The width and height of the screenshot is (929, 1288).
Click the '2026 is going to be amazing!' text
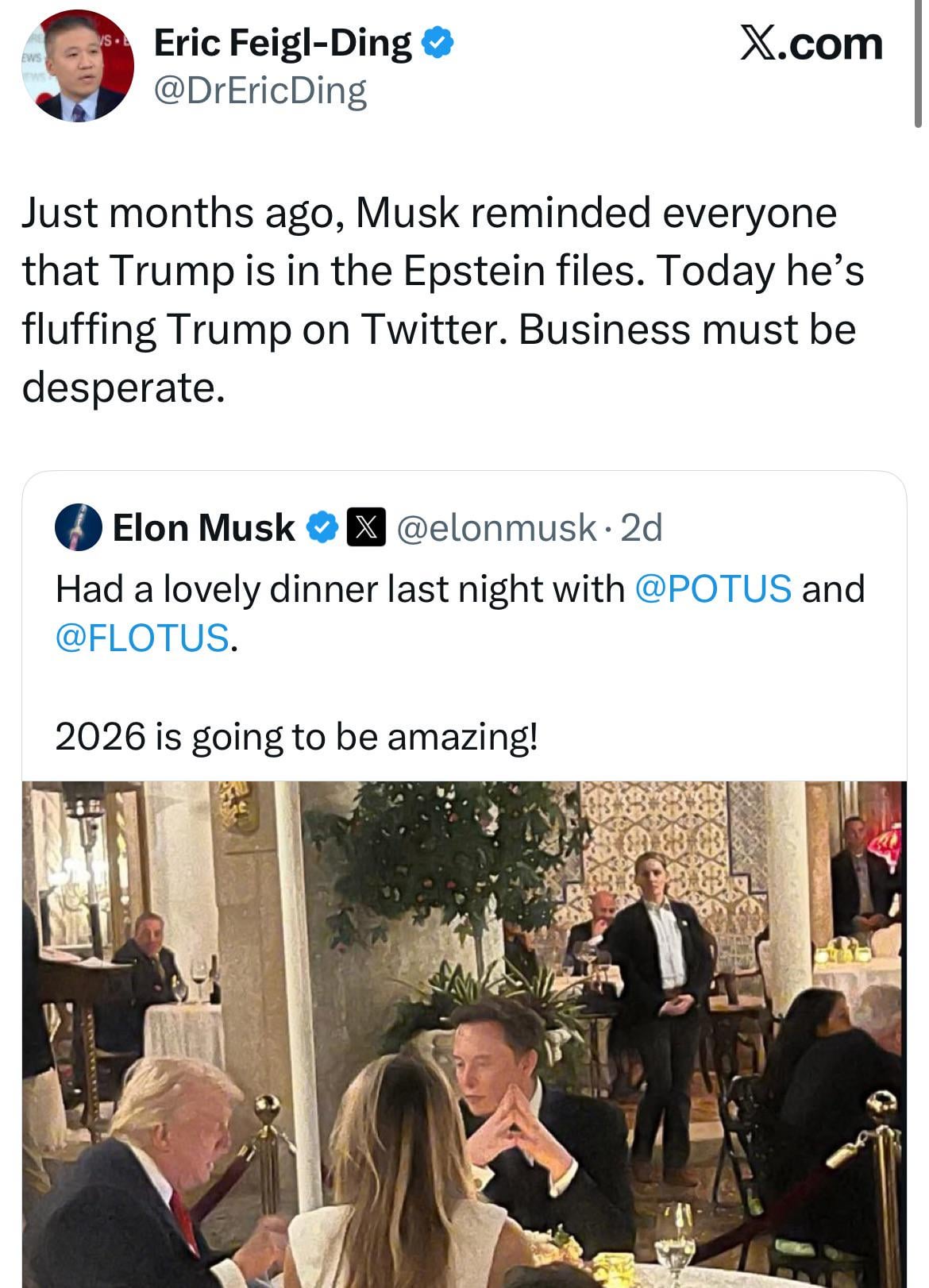296,736
